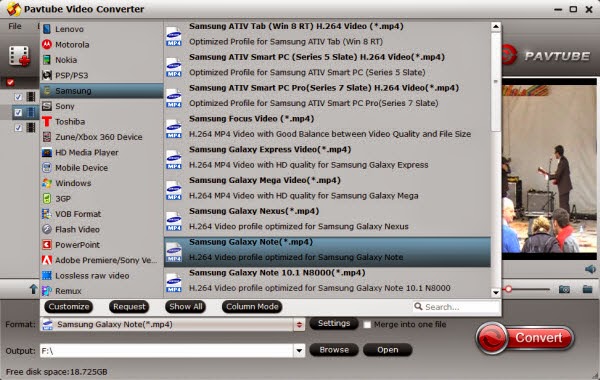Click the preview playback slider handle
The image size is (600, 380).
509,289
